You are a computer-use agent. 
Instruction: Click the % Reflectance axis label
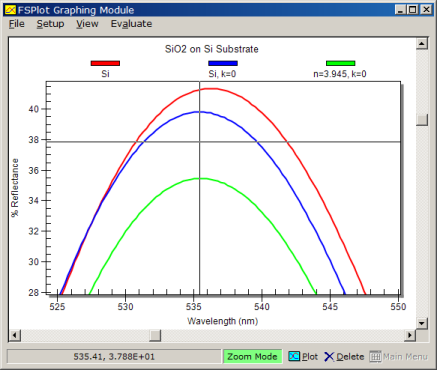[x=15, y=188]
